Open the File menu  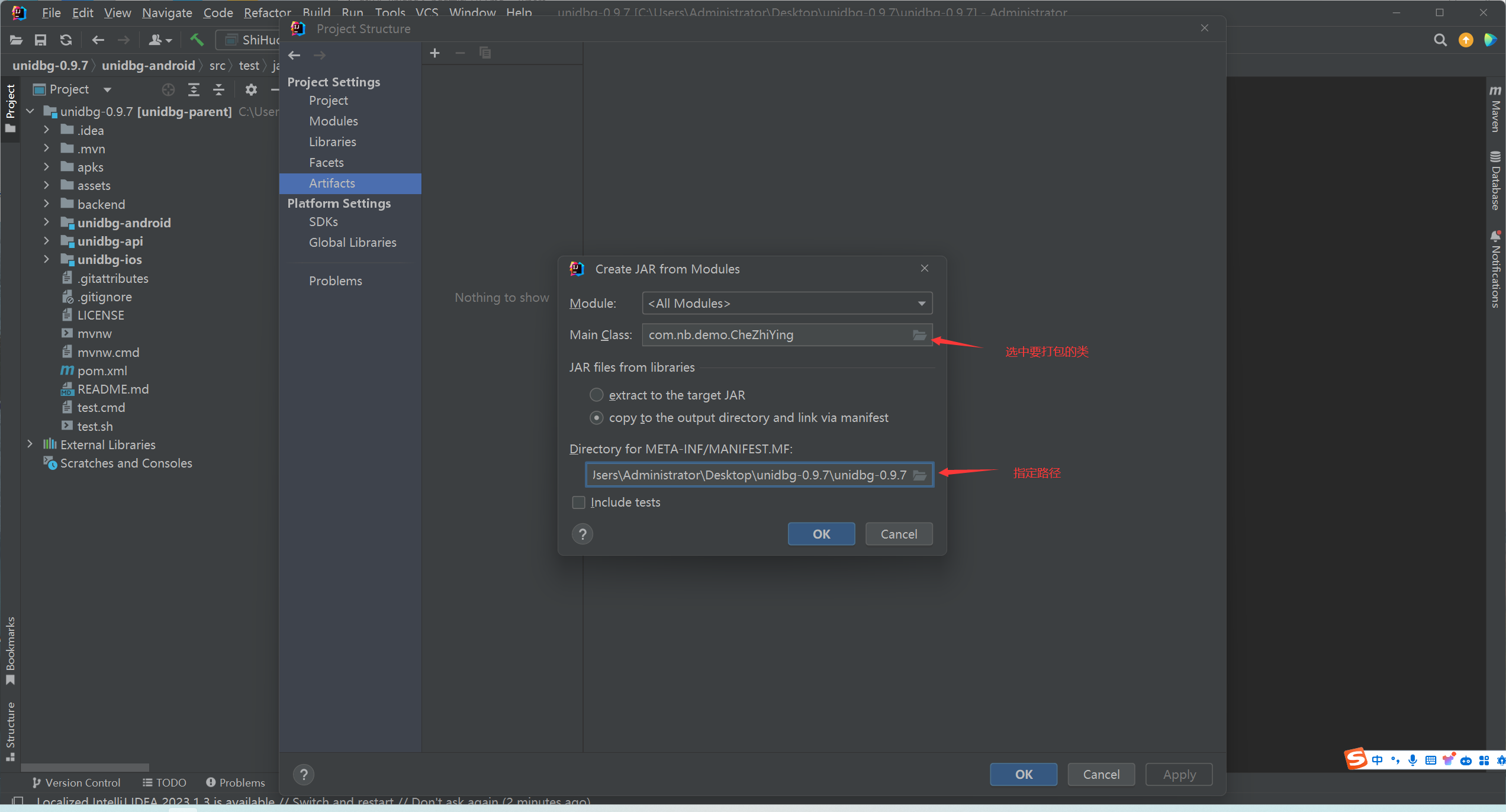(51, 12)
